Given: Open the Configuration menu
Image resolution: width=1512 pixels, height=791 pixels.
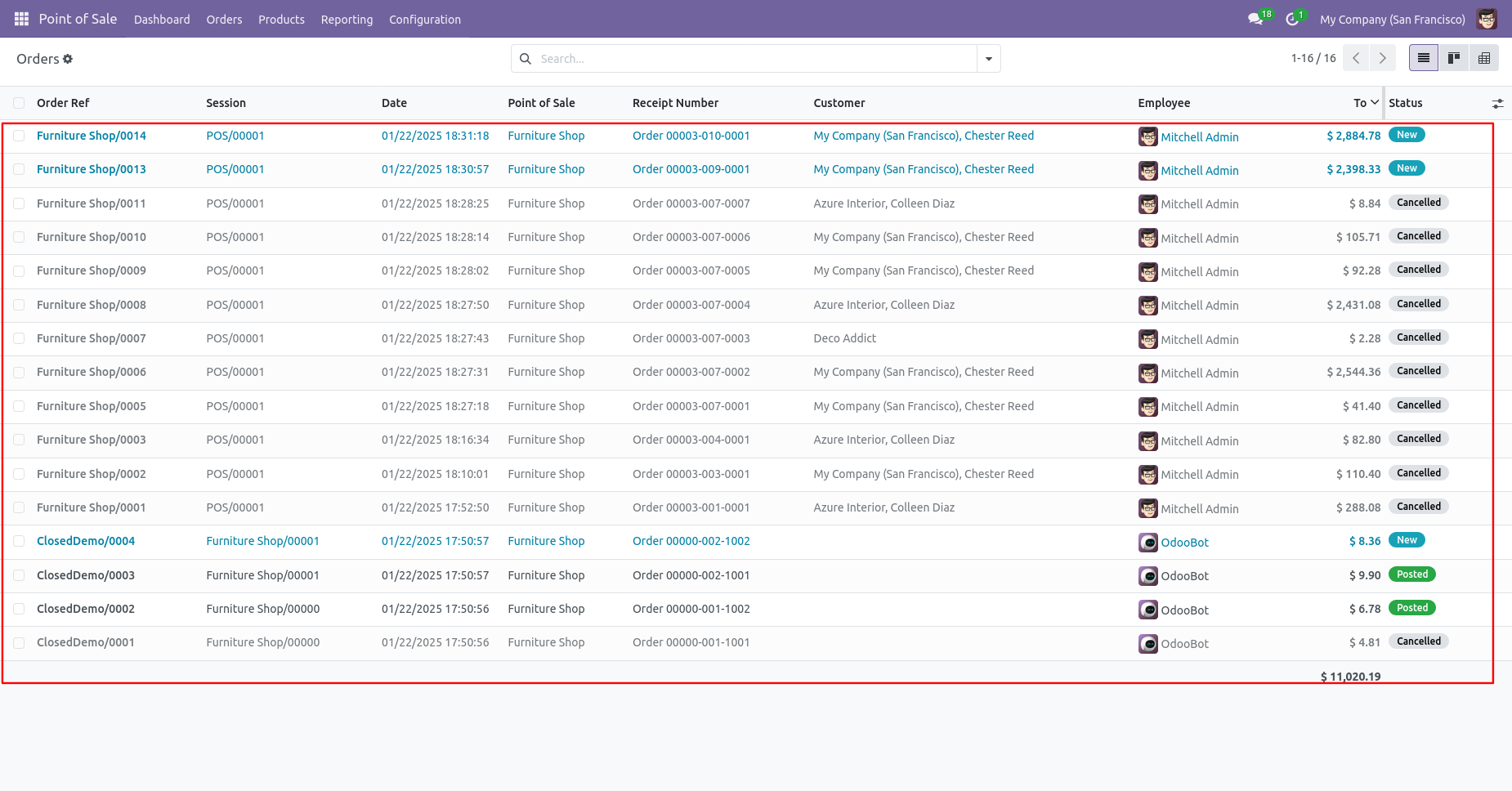Looking at the screenshot, I should coord(425,20).
